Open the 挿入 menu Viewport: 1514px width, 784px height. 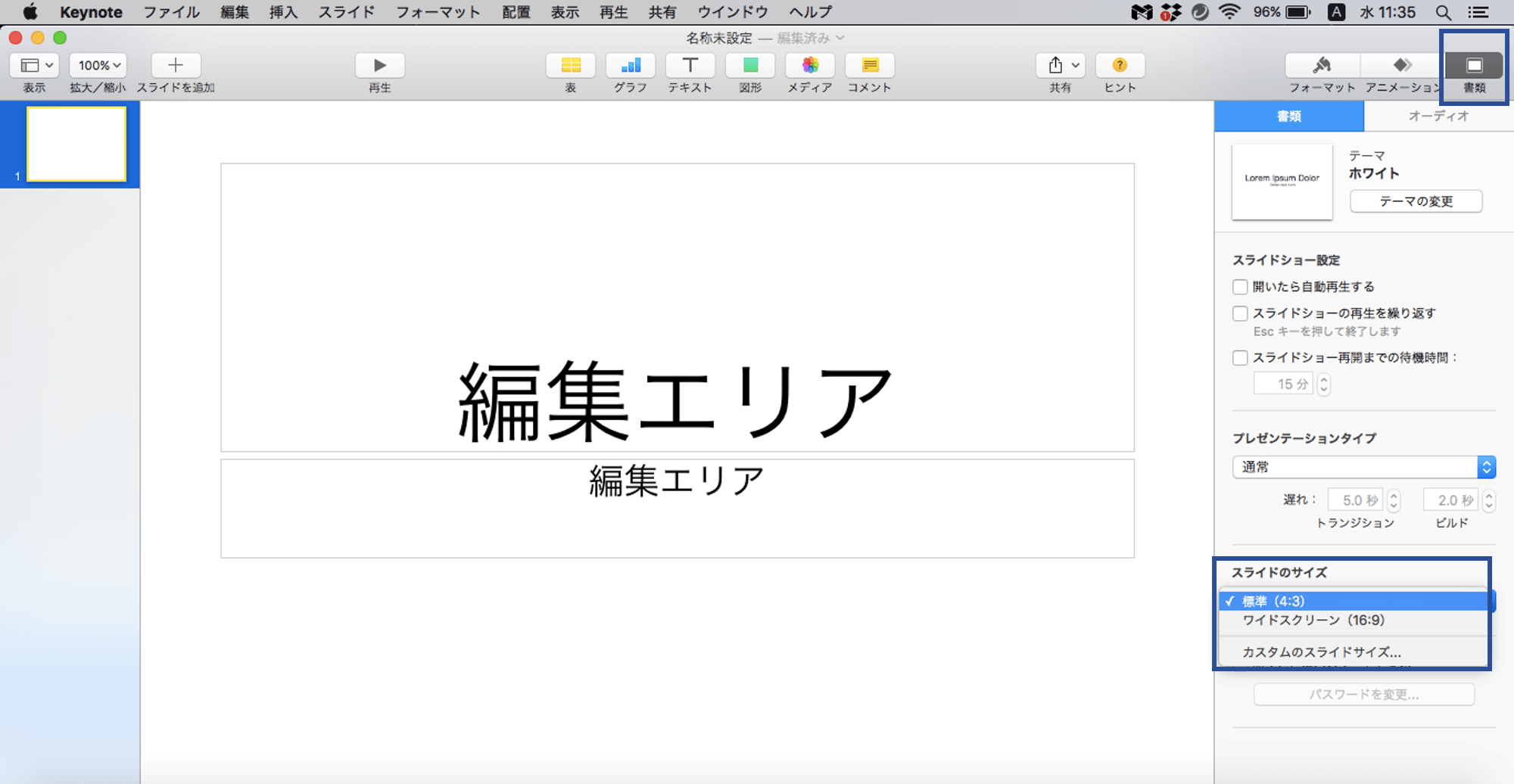point(283,12)
